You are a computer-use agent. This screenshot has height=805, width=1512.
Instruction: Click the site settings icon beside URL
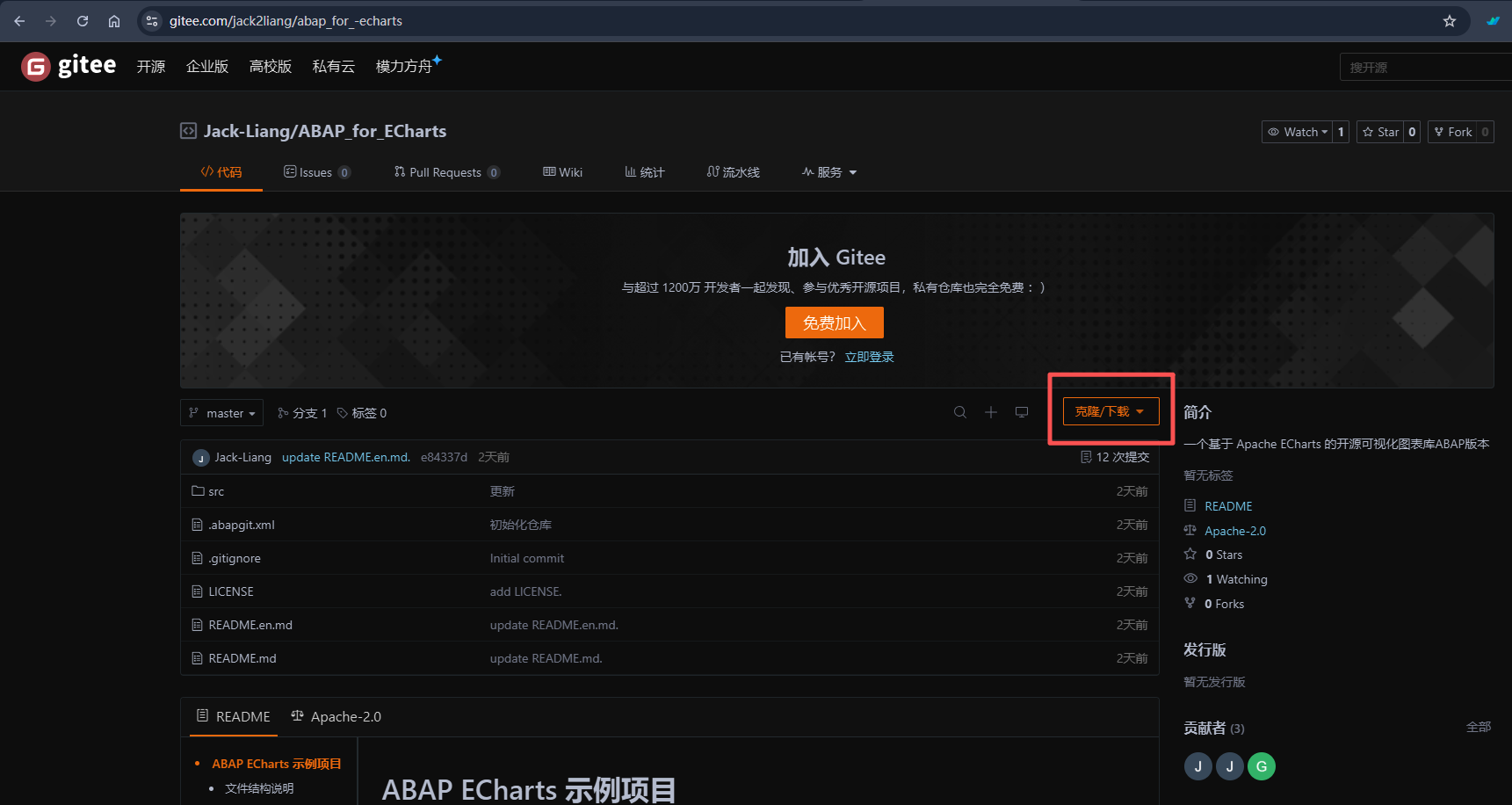tap(152, 21)
